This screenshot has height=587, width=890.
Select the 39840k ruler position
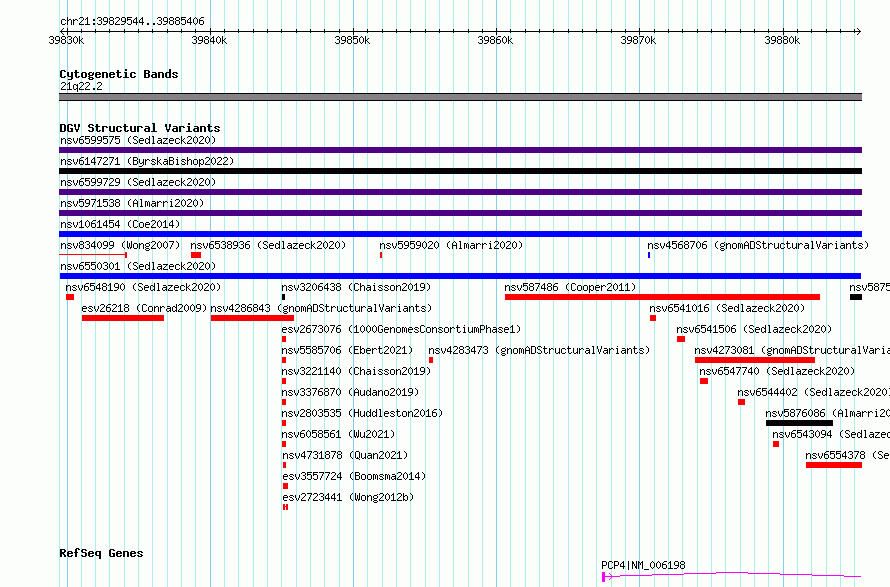209,40
